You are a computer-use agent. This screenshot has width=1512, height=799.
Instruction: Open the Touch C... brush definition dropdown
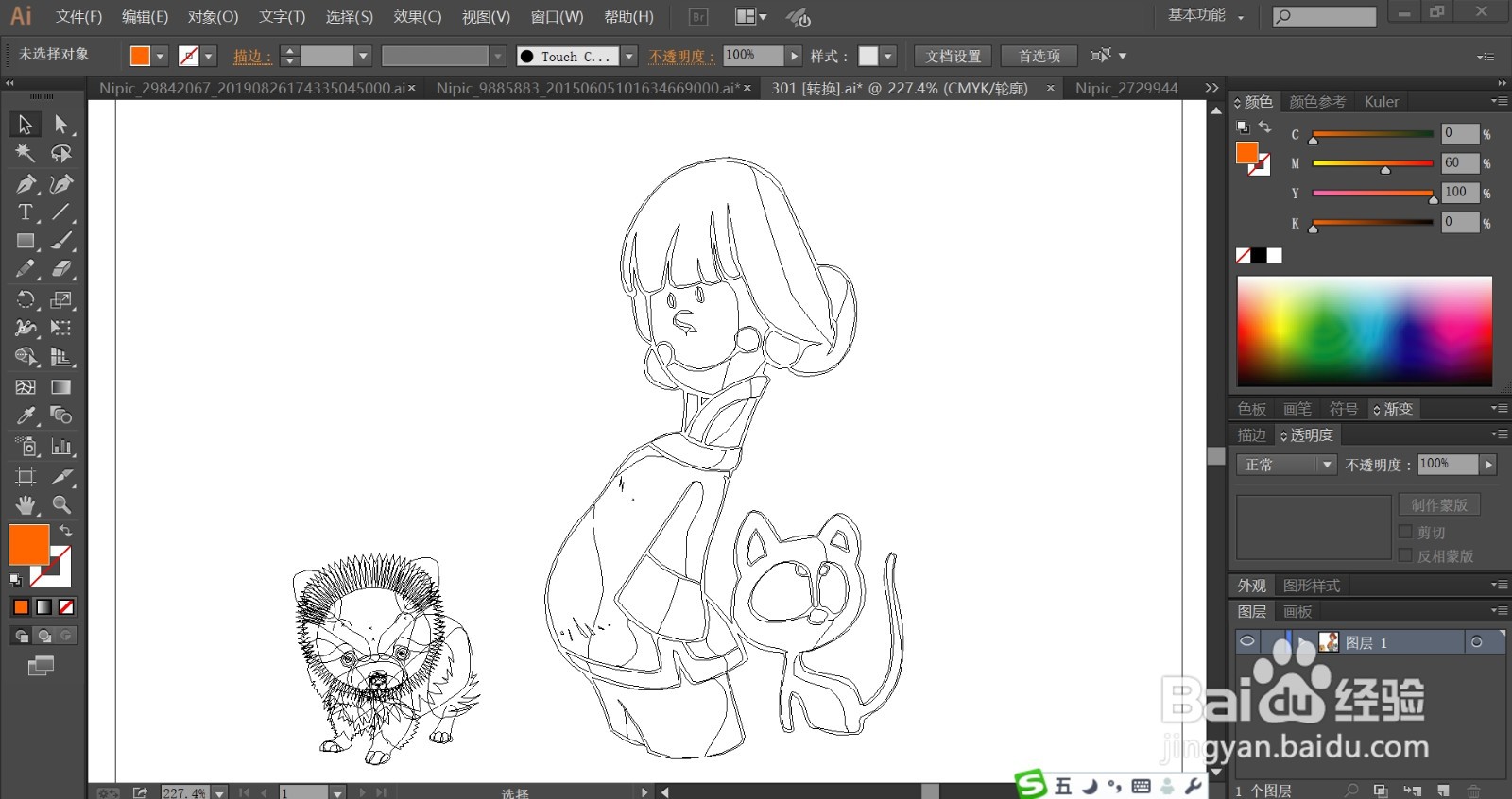629,57
